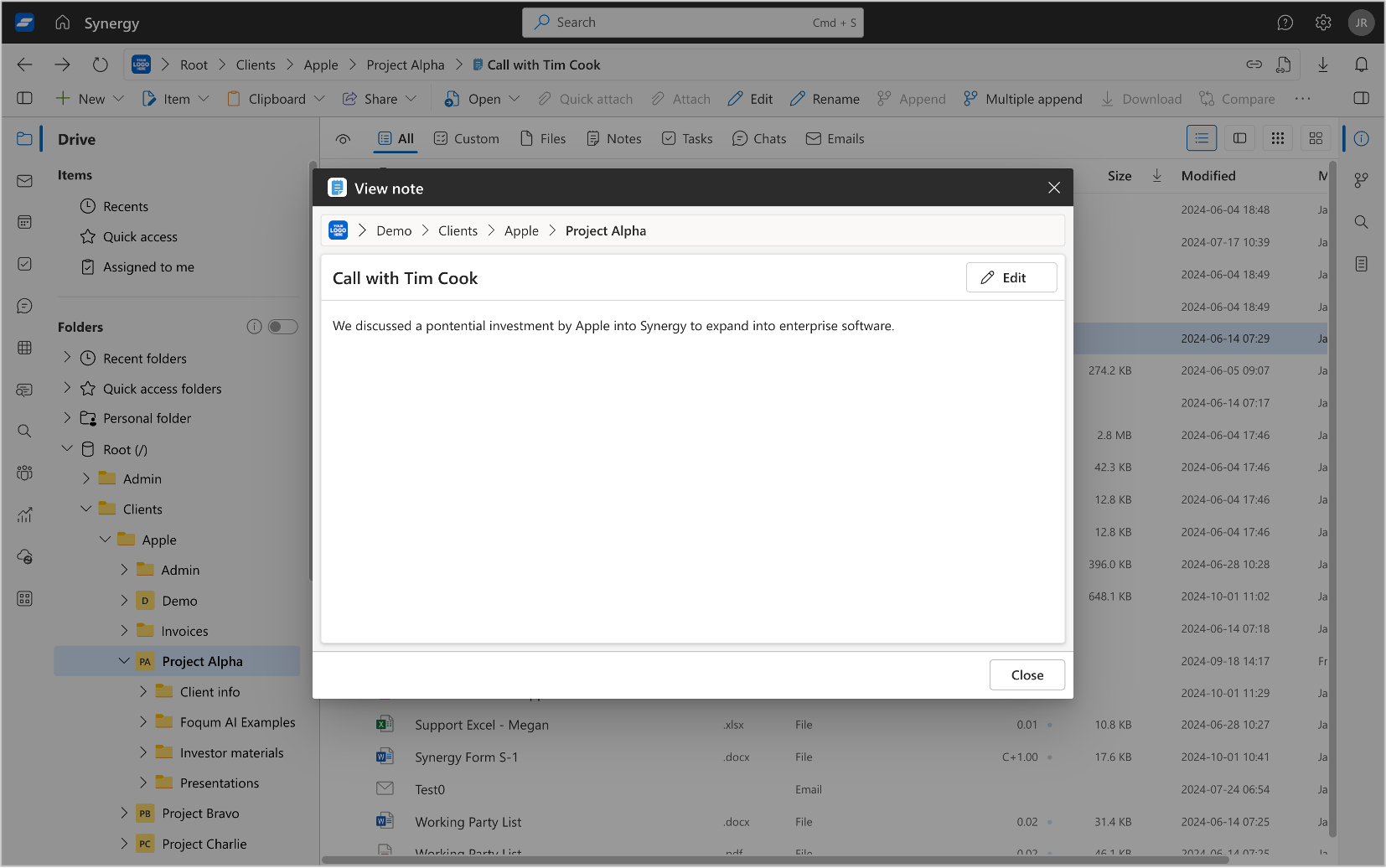Viewport: 1386px width, 868px height.
Task: Open the chat bubble icon in left rail
Action: click(x=25, y=306)
